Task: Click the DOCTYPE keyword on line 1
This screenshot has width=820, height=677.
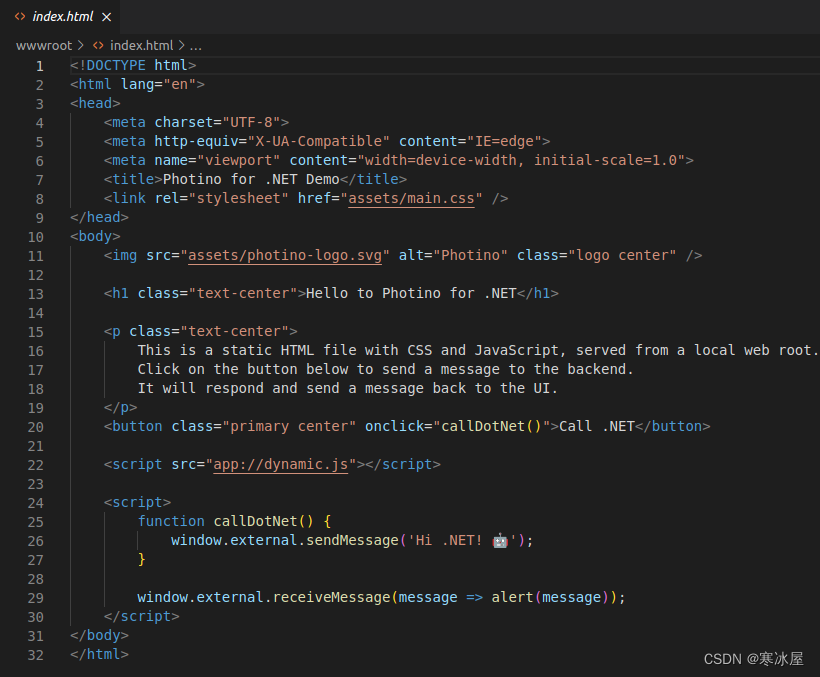Action: pos(116,65)
